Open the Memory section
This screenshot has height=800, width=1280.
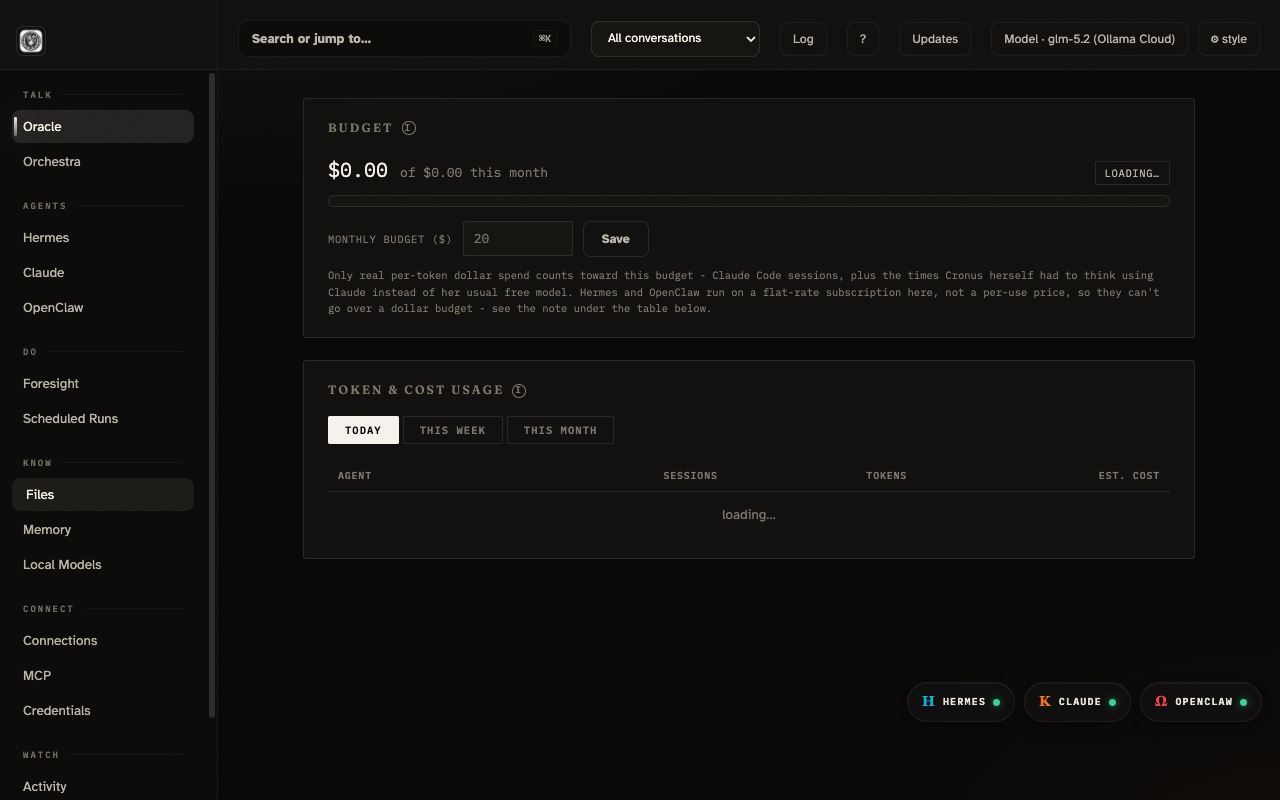coord(103,529)
